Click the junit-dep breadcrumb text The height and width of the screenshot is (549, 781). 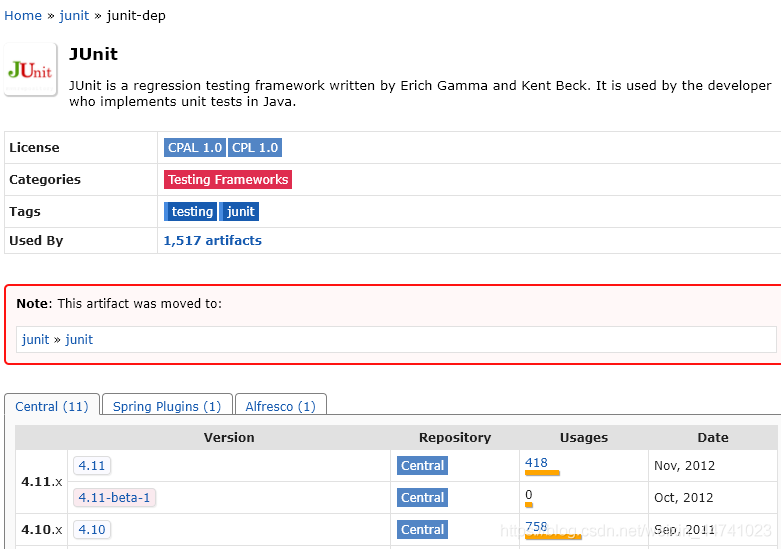136,15
